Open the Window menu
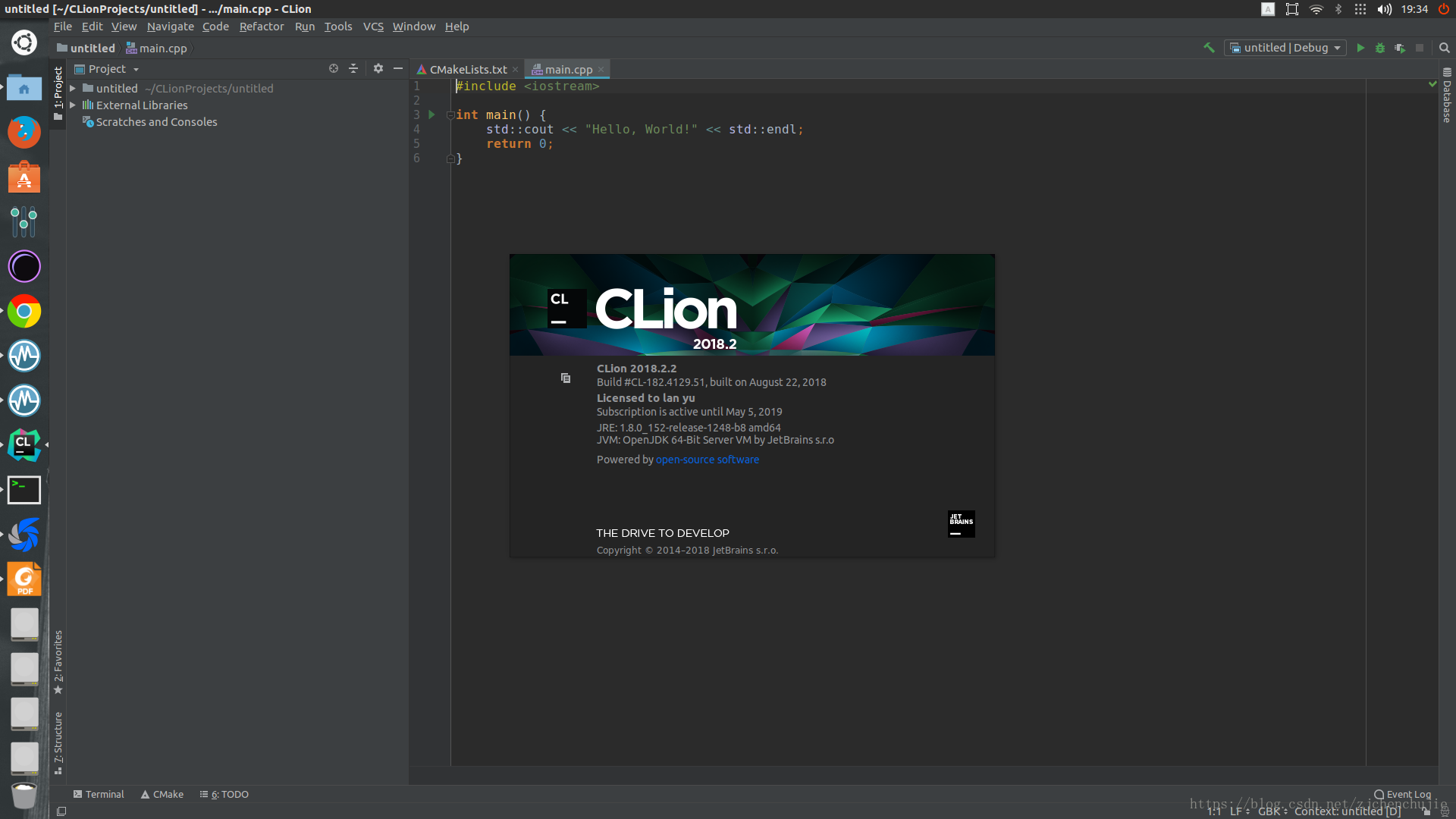Screen dimensions: 1456x819 pos(414,27)
